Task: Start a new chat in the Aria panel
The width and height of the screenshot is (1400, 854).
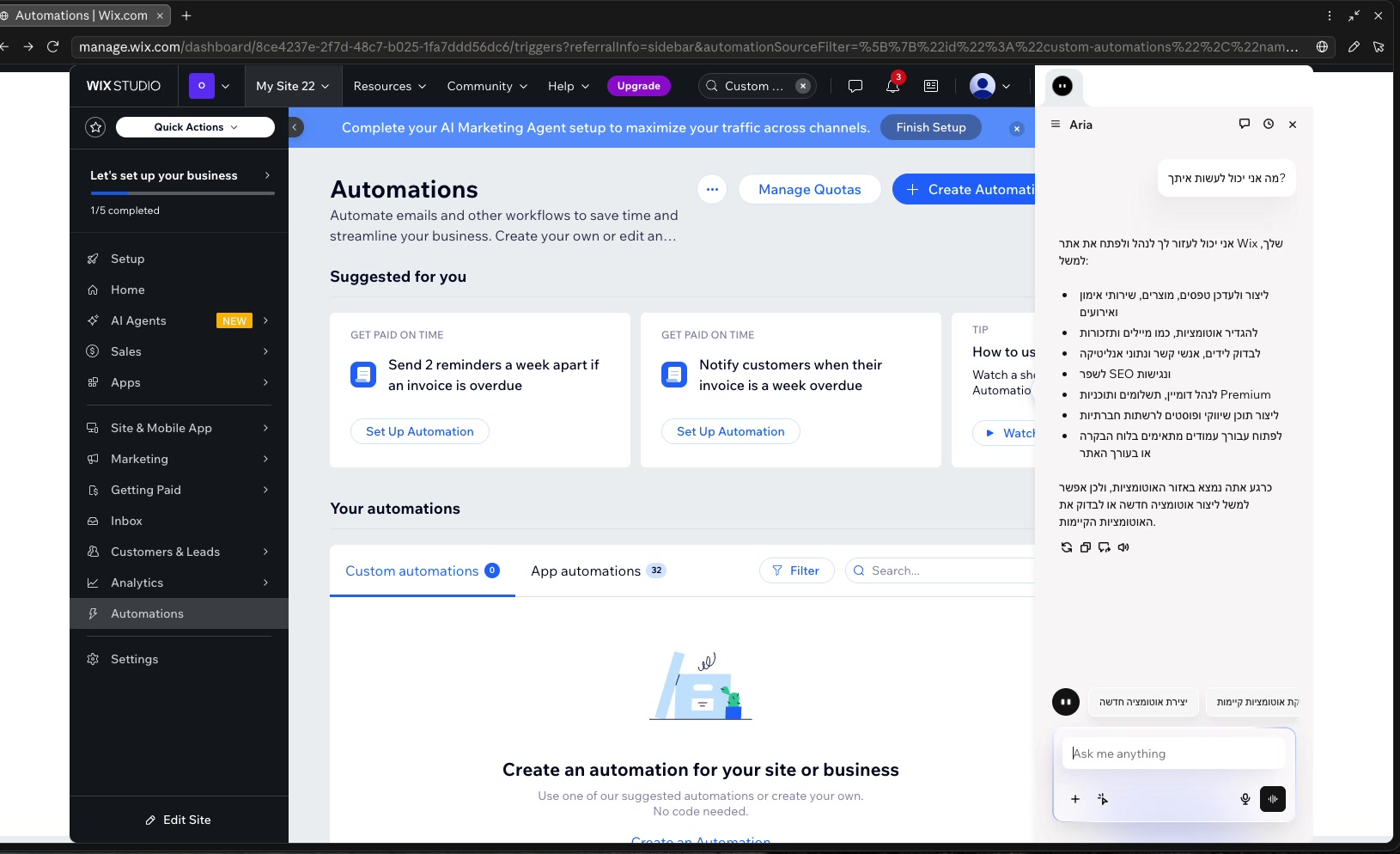Action: (x=1245, y=124)
